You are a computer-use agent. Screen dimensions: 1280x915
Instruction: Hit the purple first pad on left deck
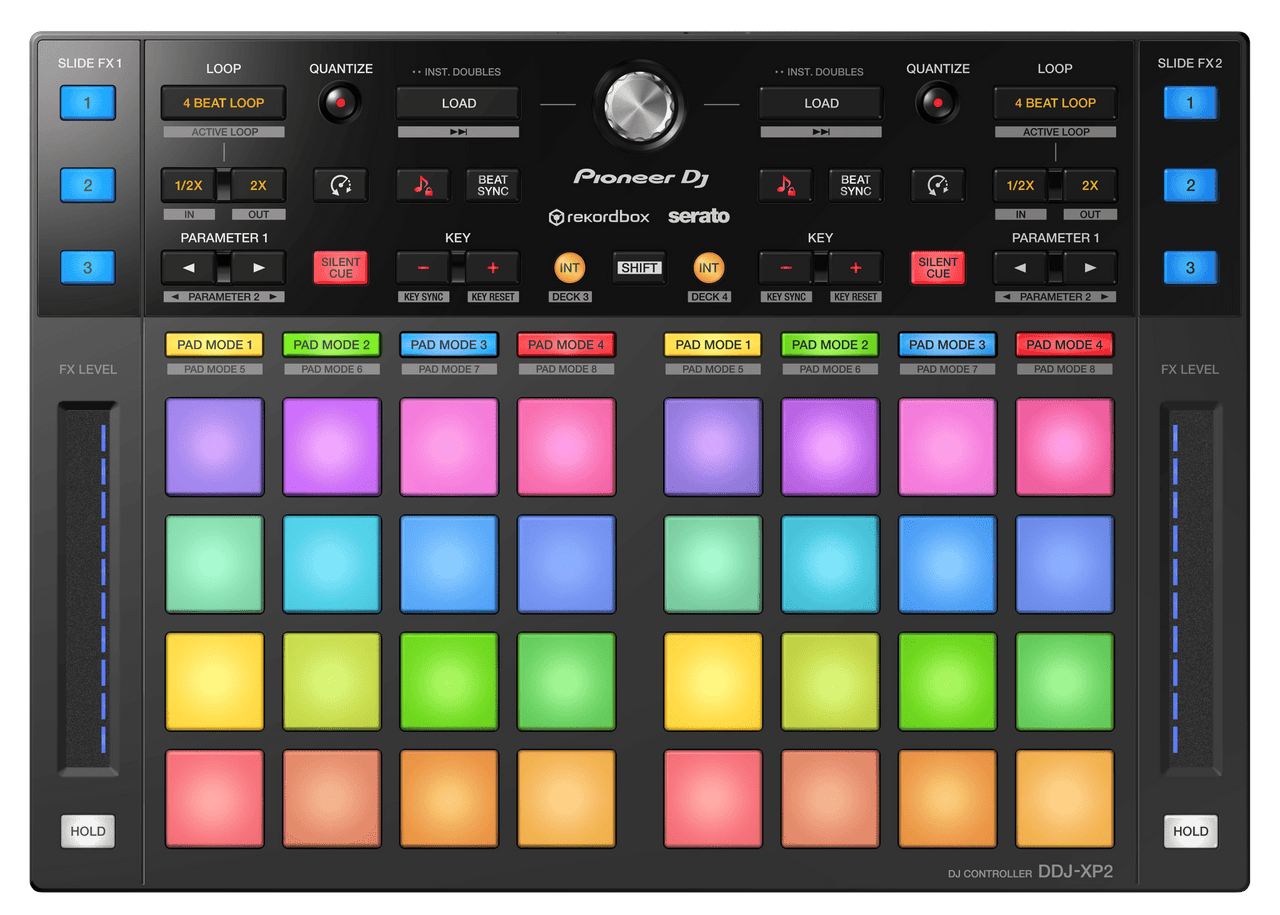pos(214,447)
